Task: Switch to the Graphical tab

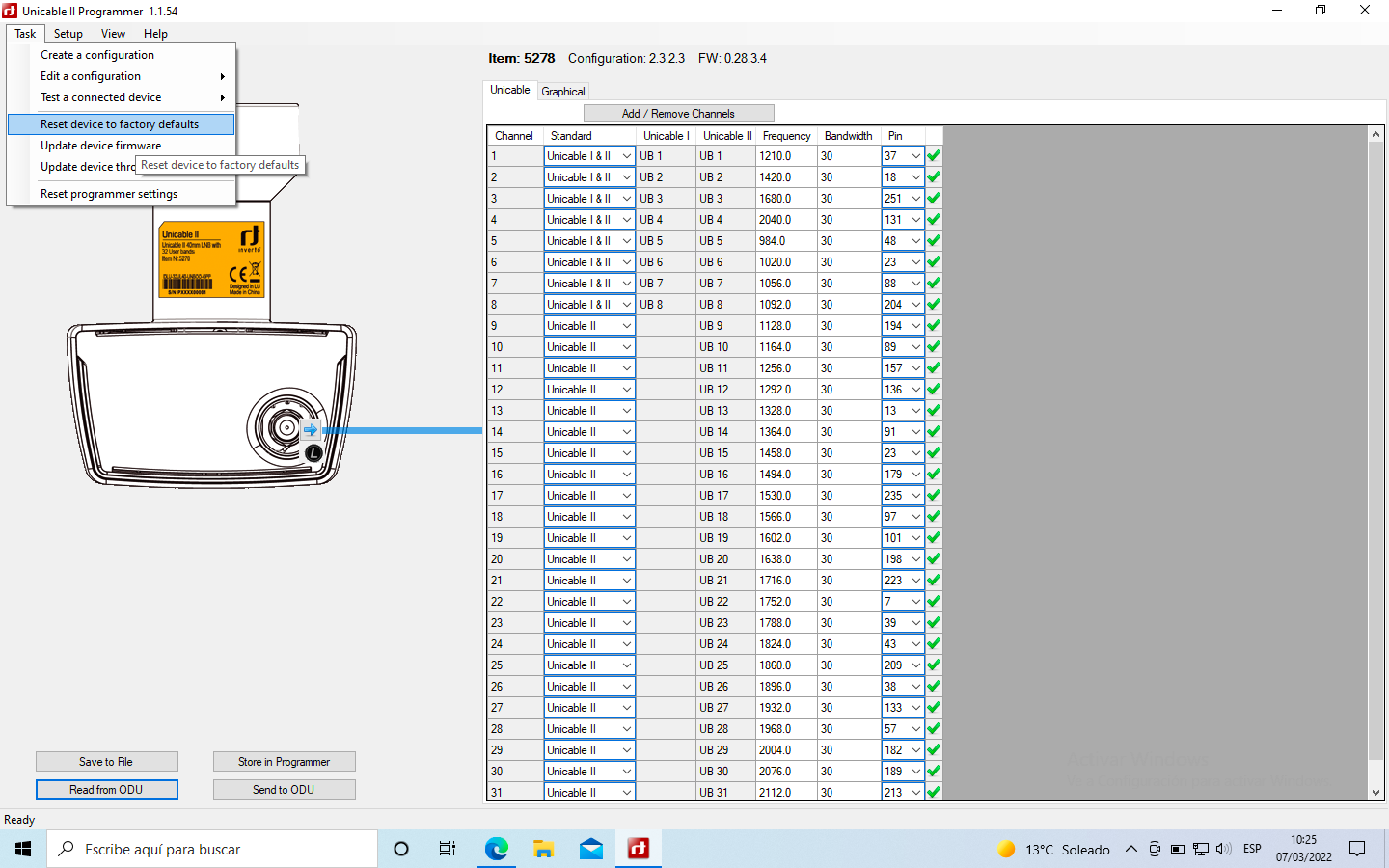Action: click(563, 92)
